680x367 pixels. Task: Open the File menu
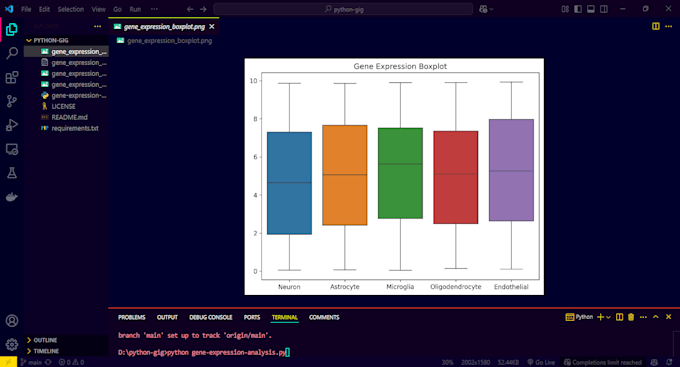click(26, 9)
